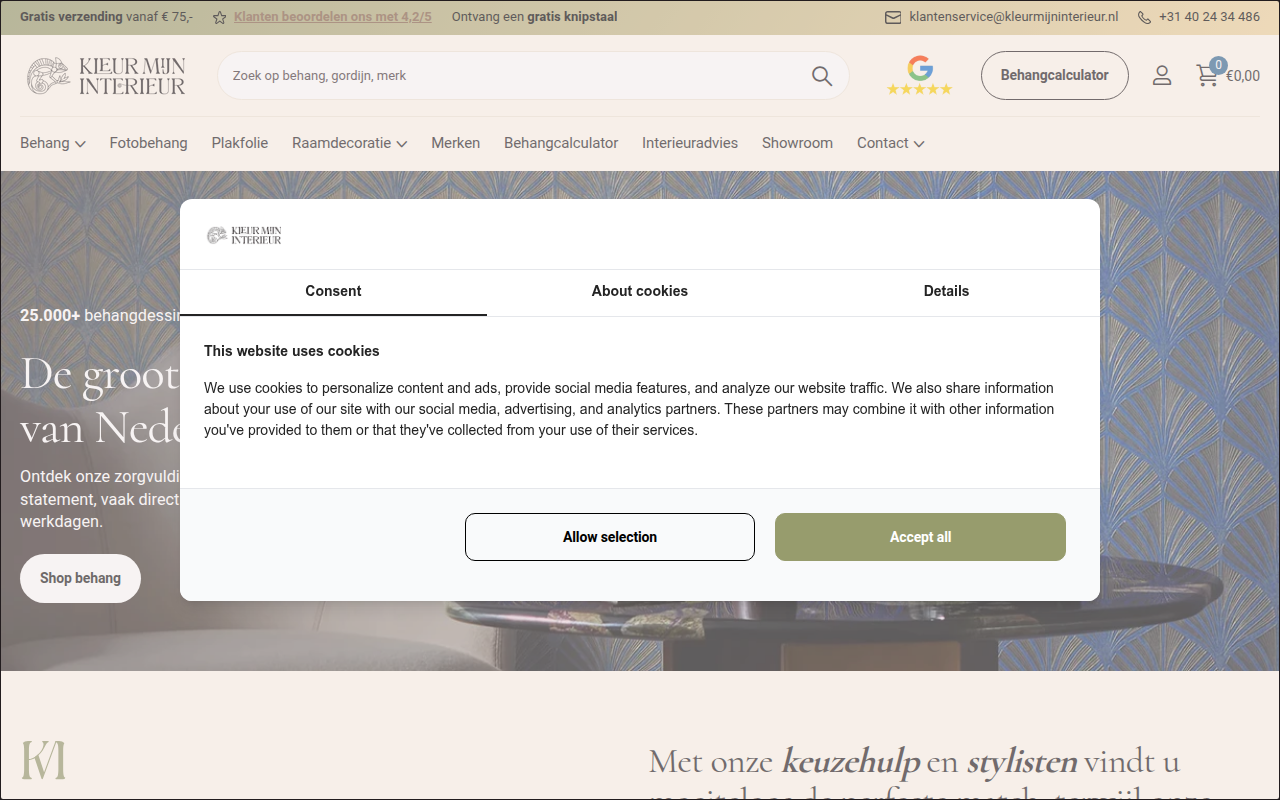The height and width of the screenshot is (800, 1280).
Task: Open the Showroom menu item
Action: tap(797, 143)
